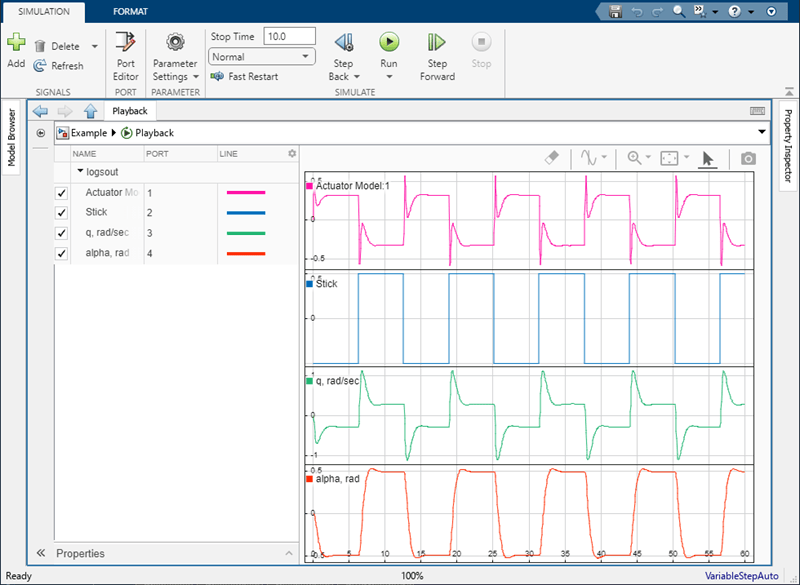This screenshot has width=800, height=585.
Task: Open the Model Browser side tab
Action: (x=12, y=137)
